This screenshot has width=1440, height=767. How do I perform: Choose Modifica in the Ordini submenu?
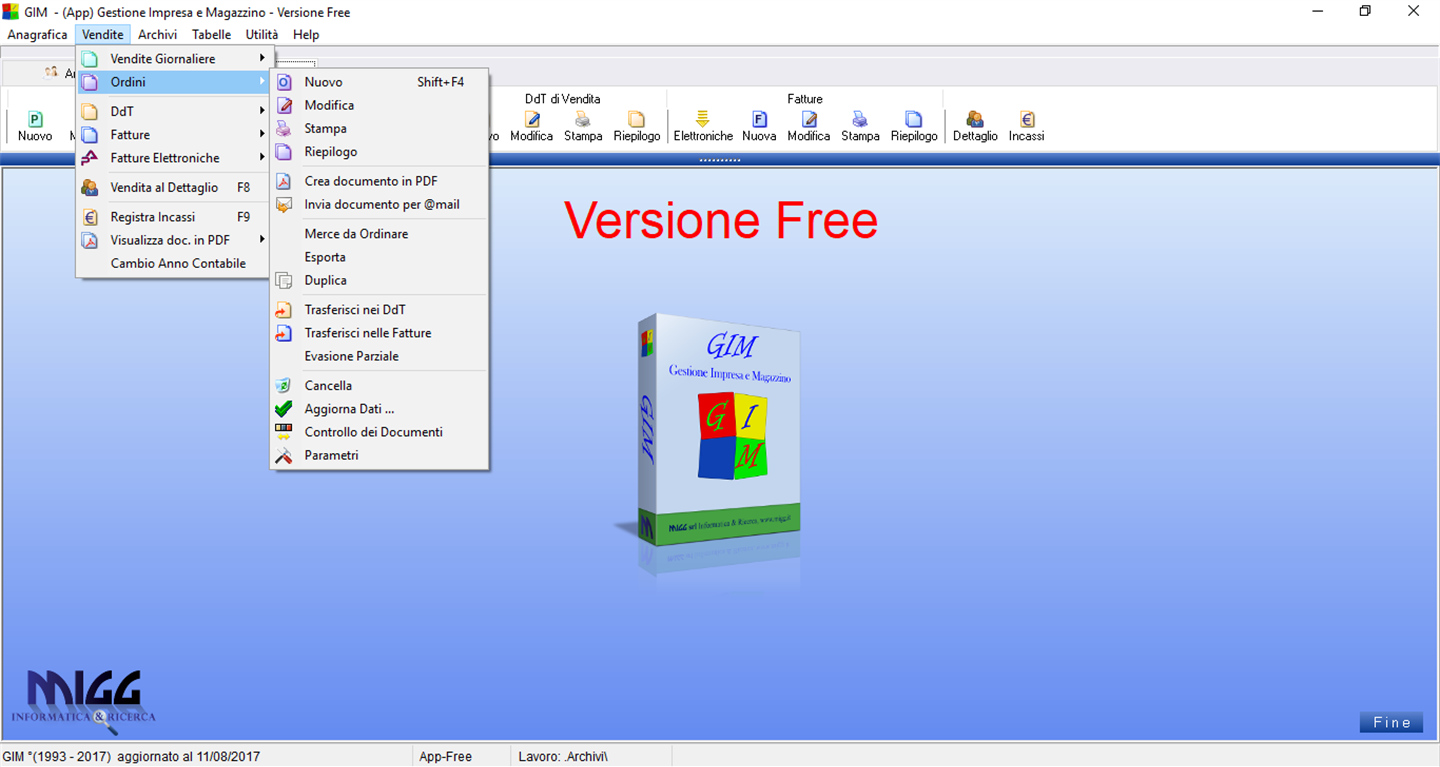(x=379, y=105)
